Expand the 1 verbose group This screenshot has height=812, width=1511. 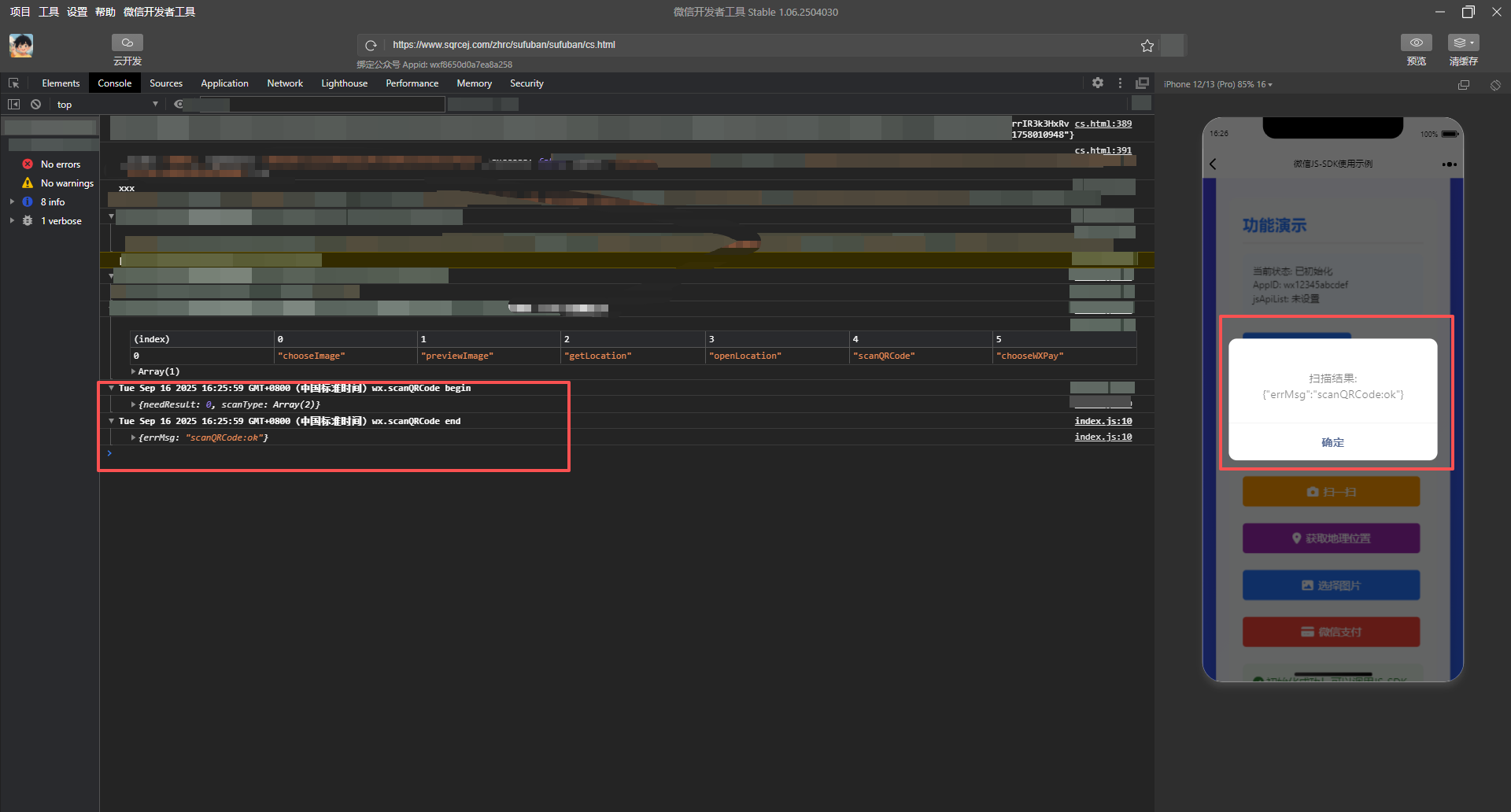tap(12, 221)
